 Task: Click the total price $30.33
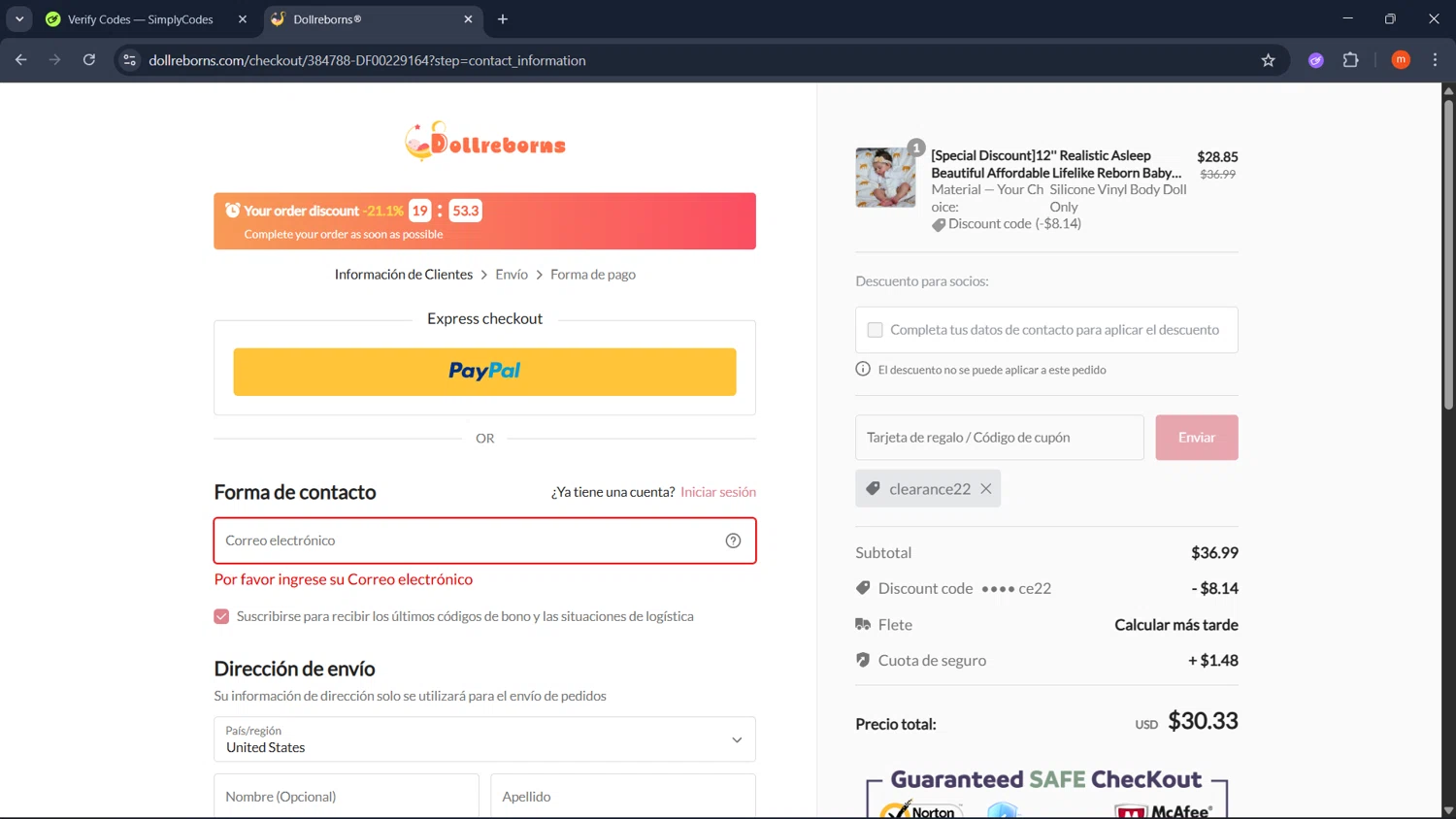[x=1203, y=721]
